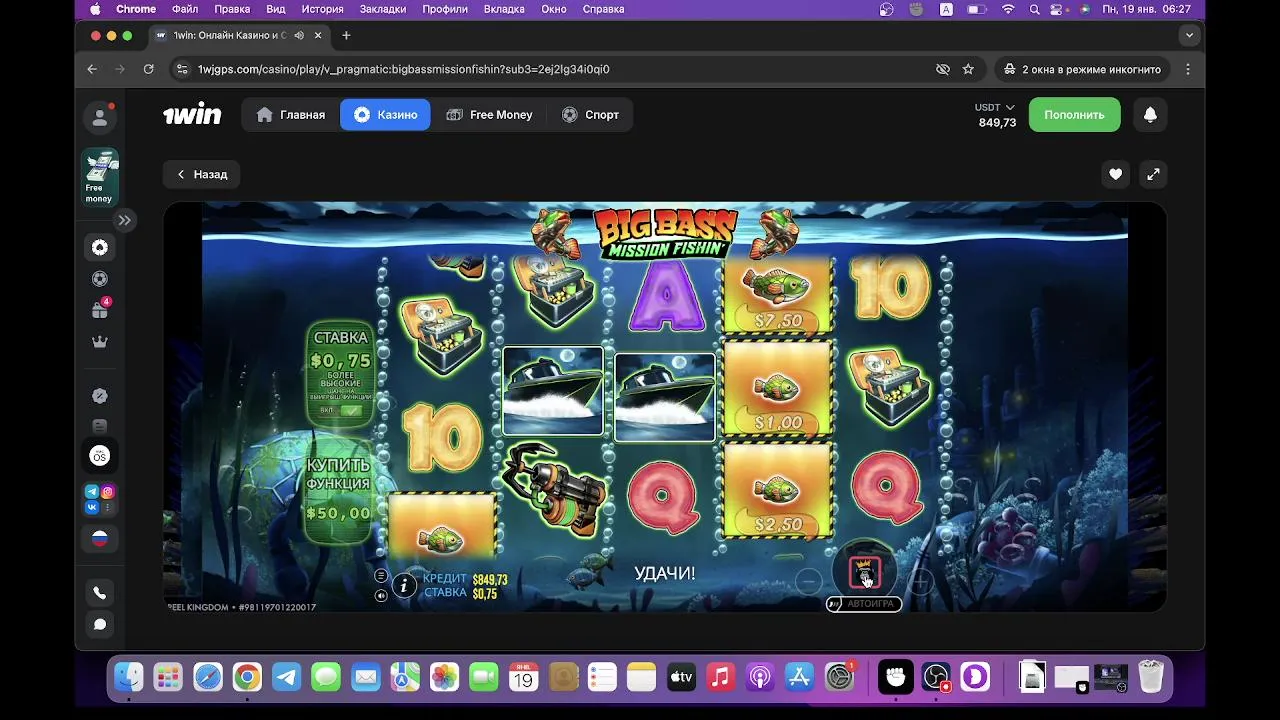
Task: Open language selector with Russian flag
Action: [100, 538]
